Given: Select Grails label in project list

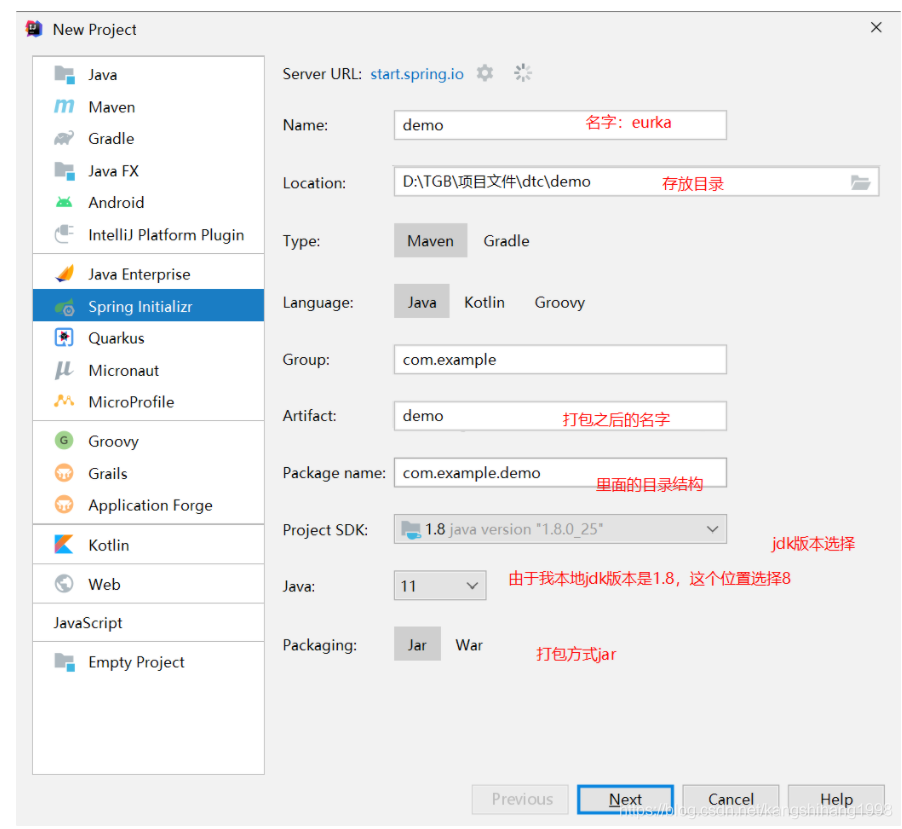Looking at the screenshot, I should [x=108, y=473].
